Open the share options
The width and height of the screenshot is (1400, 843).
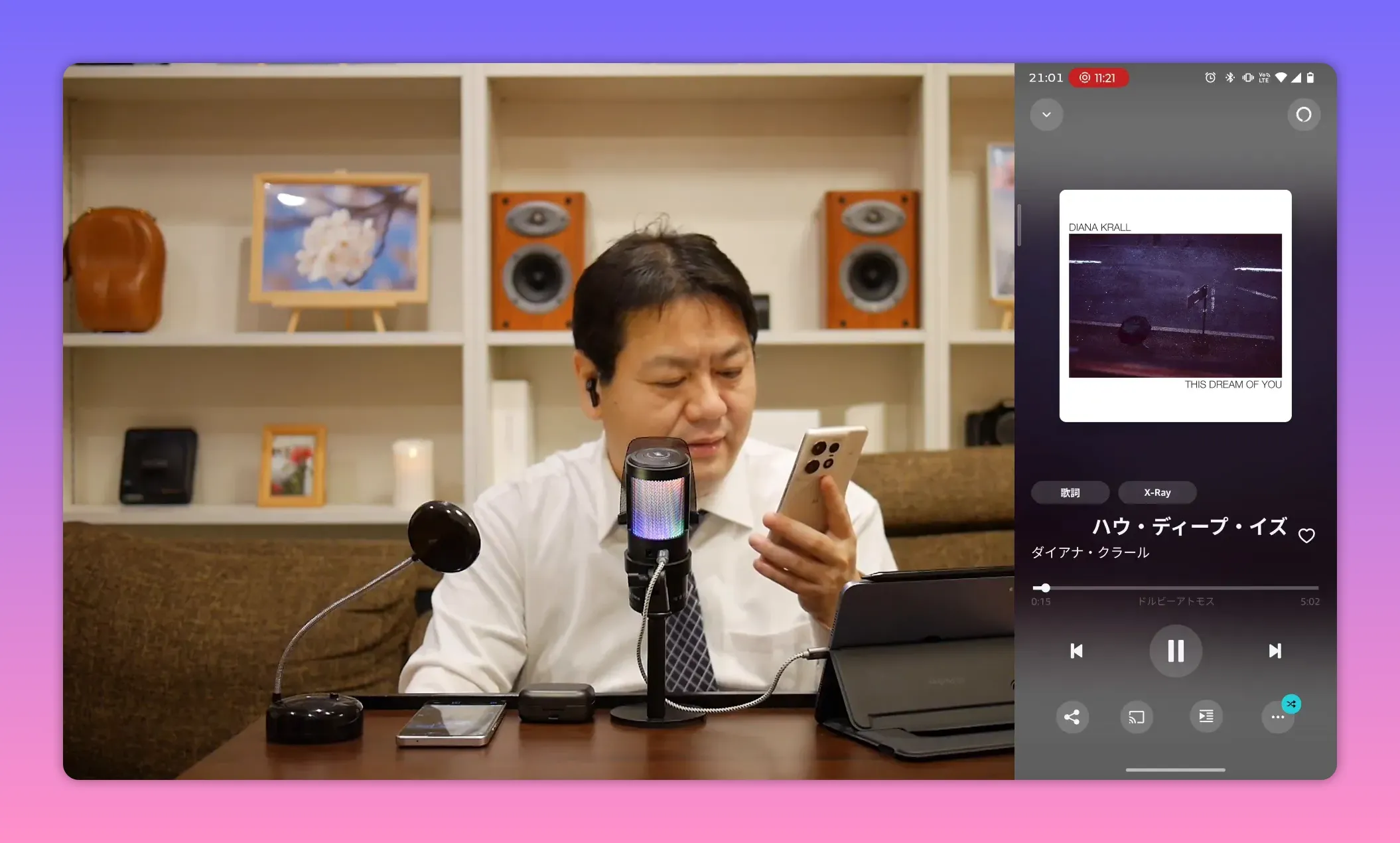click(1072, 717)
